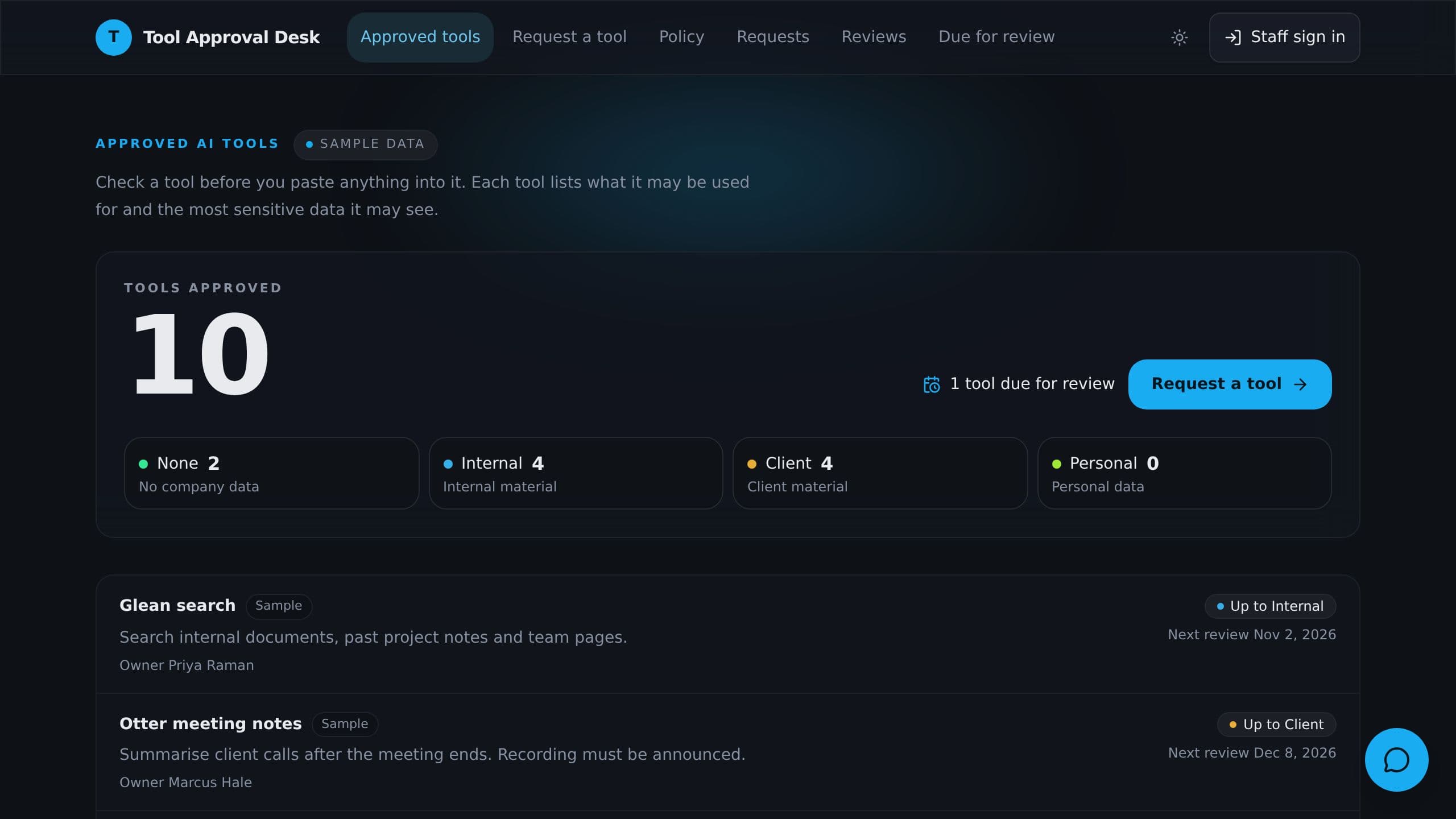Viewport: 1456px width, 819px height.
Task: Open the Due for review nav item
Action: coord(996,38)
